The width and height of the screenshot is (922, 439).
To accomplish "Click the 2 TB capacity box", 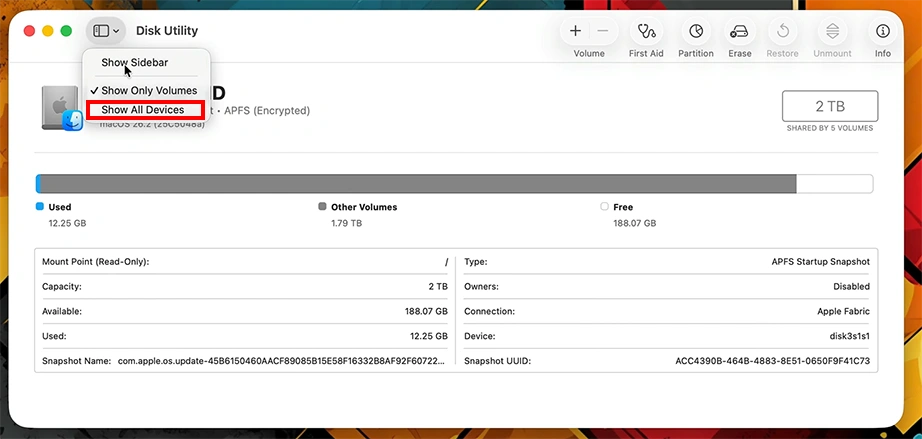I will pyautogui.click(x=830, y=106).
